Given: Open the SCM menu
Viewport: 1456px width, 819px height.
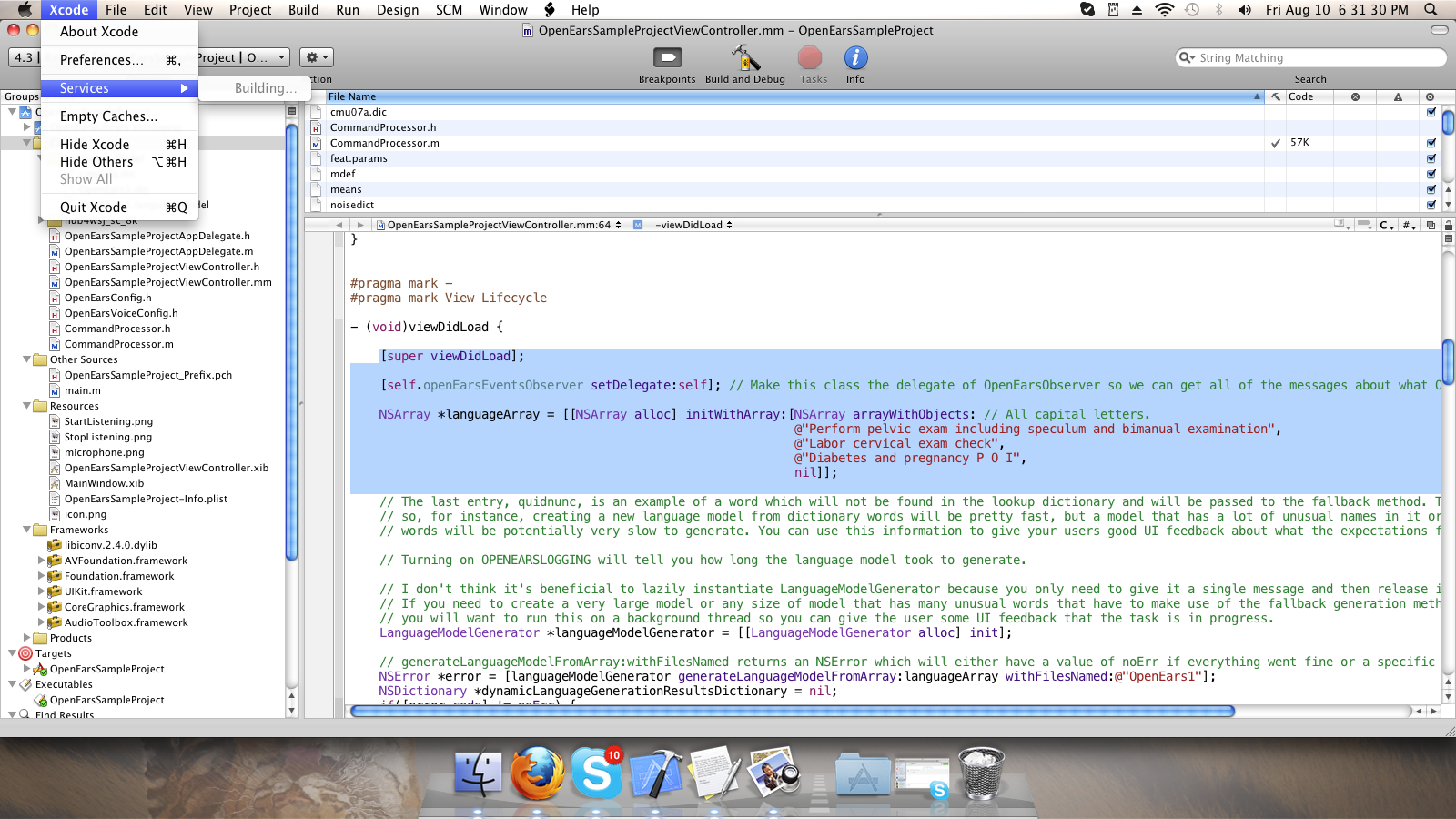Looking at the screenshot, I should click(449, 10).
